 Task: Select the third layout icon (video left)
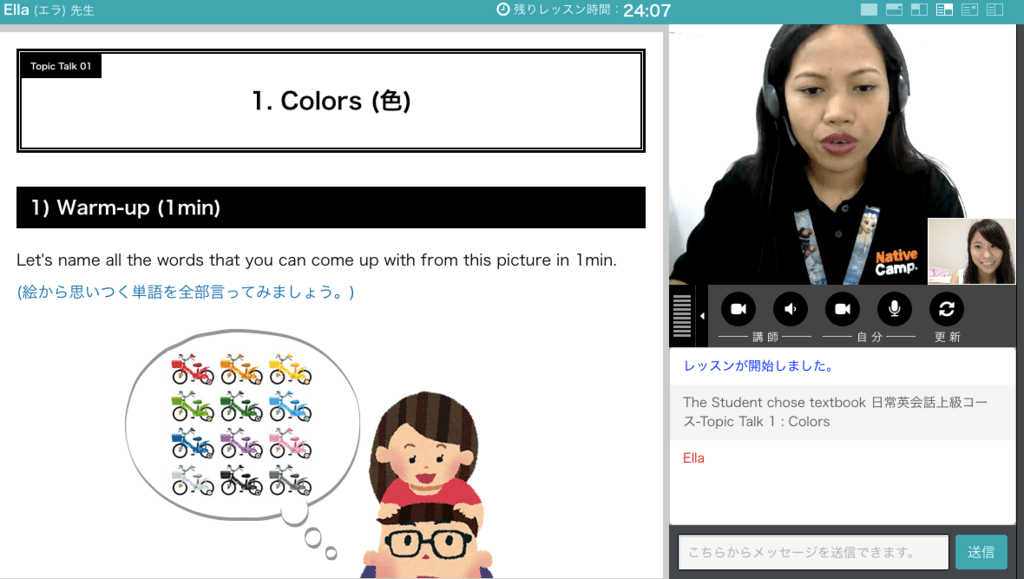(x=920, y=10)
